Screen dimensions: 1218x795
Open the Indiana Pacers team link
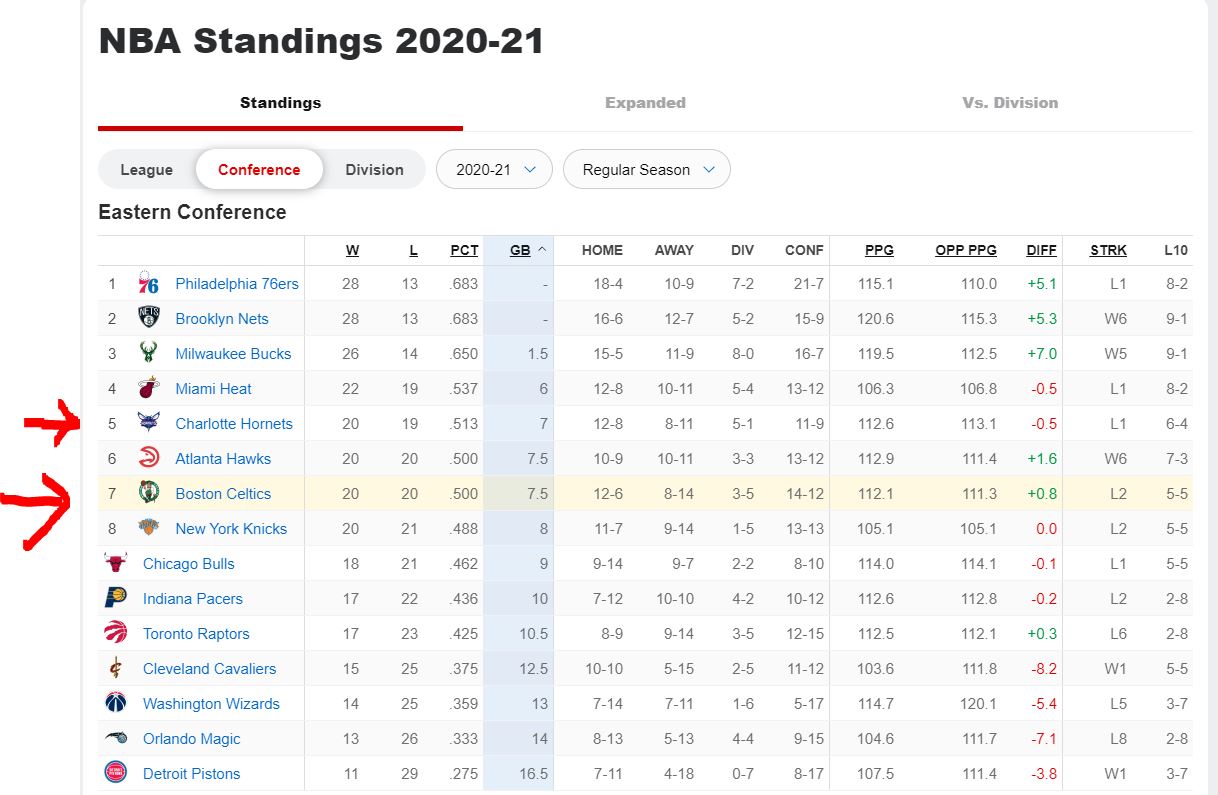click(193, 599)
